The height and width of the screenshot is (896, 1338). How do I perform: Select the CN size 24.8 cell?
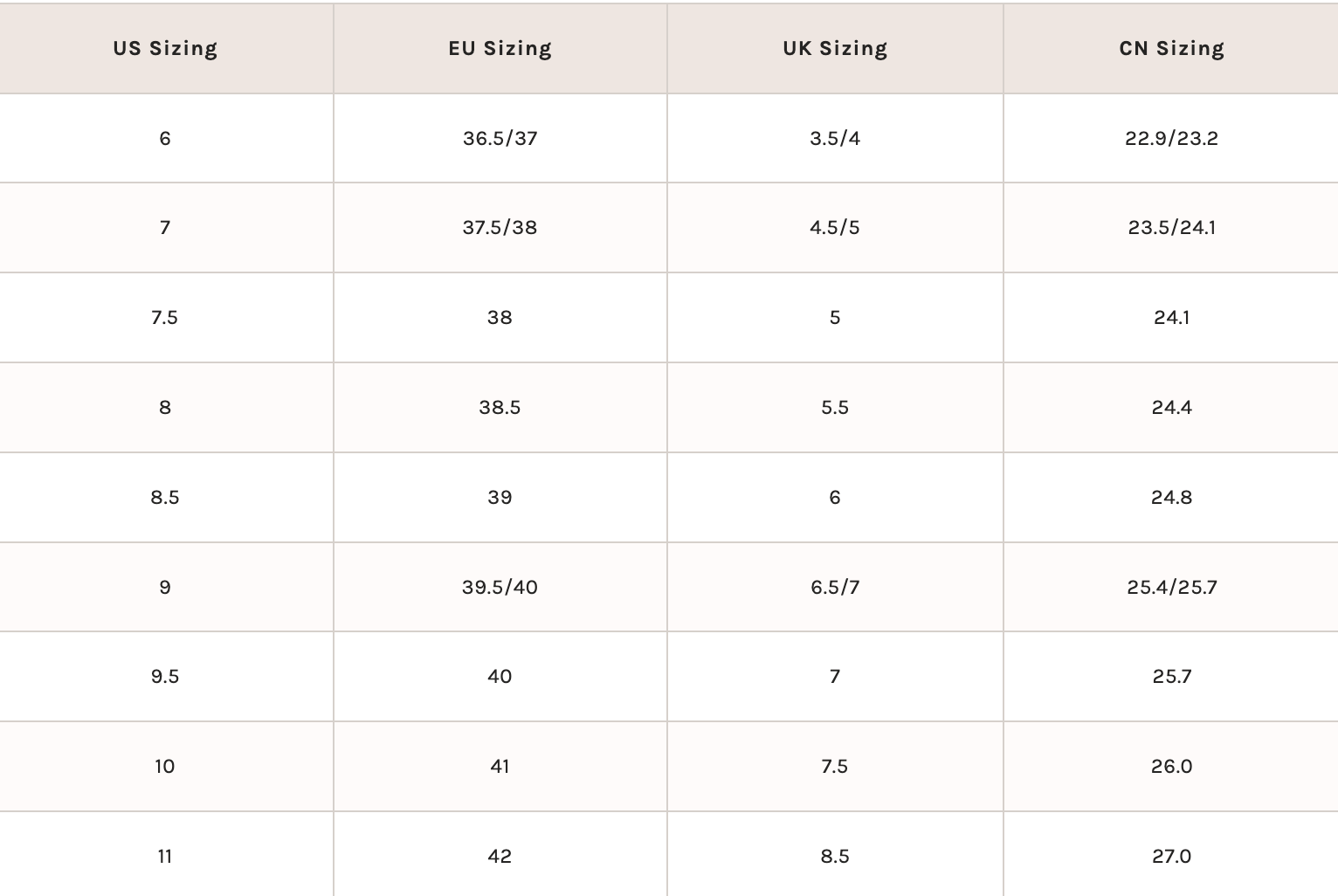1171,497
